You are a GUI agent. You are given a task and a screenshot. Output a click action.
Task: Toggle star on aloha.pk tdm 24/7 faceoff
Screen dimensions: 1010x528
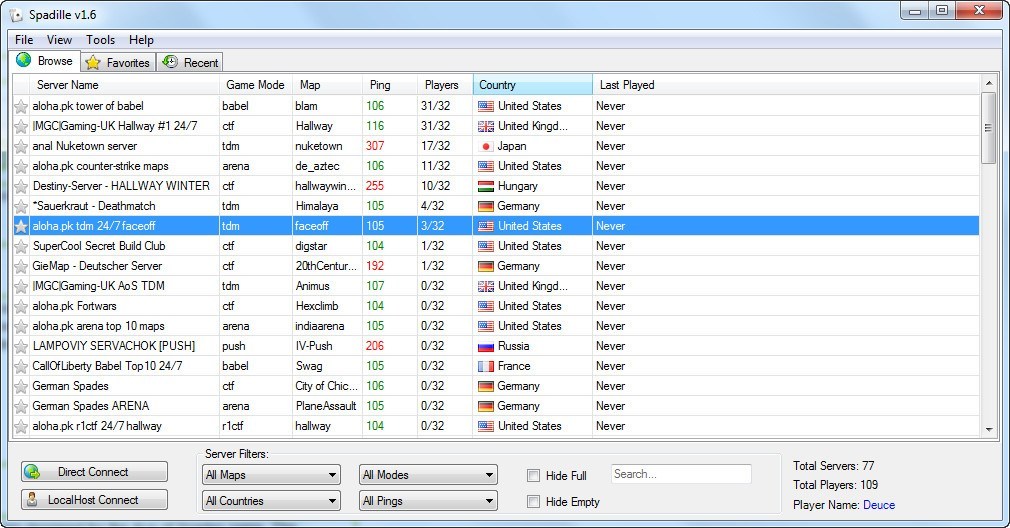coord(21,226)
